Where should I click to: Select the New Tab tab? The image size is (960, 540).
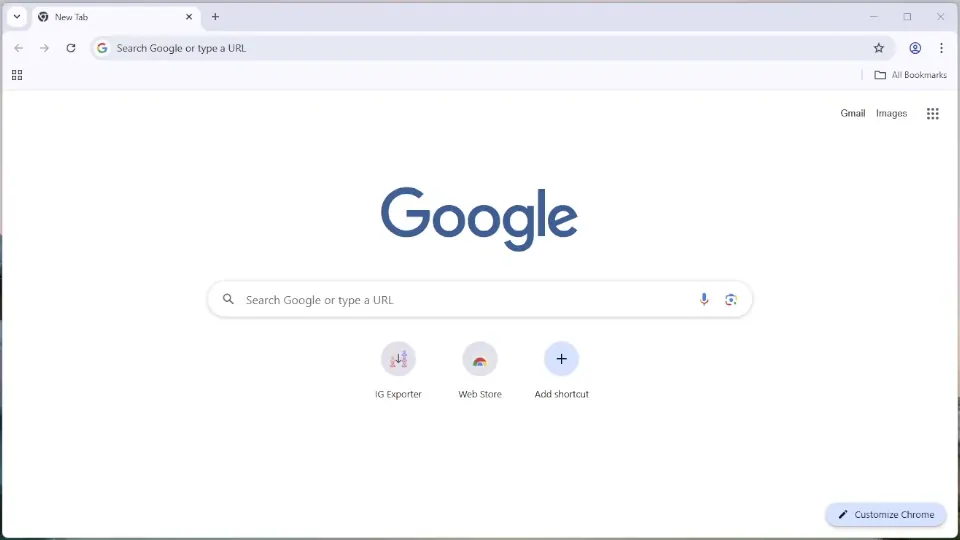click(x=115, y=17)
